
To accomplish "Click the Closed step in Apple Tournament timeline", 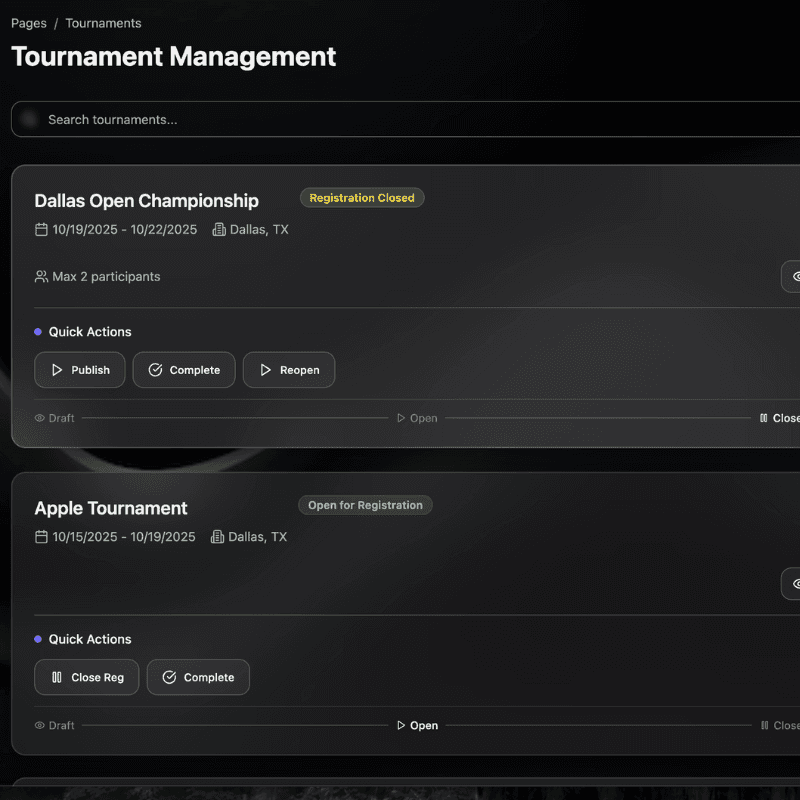I will [780, 726].
